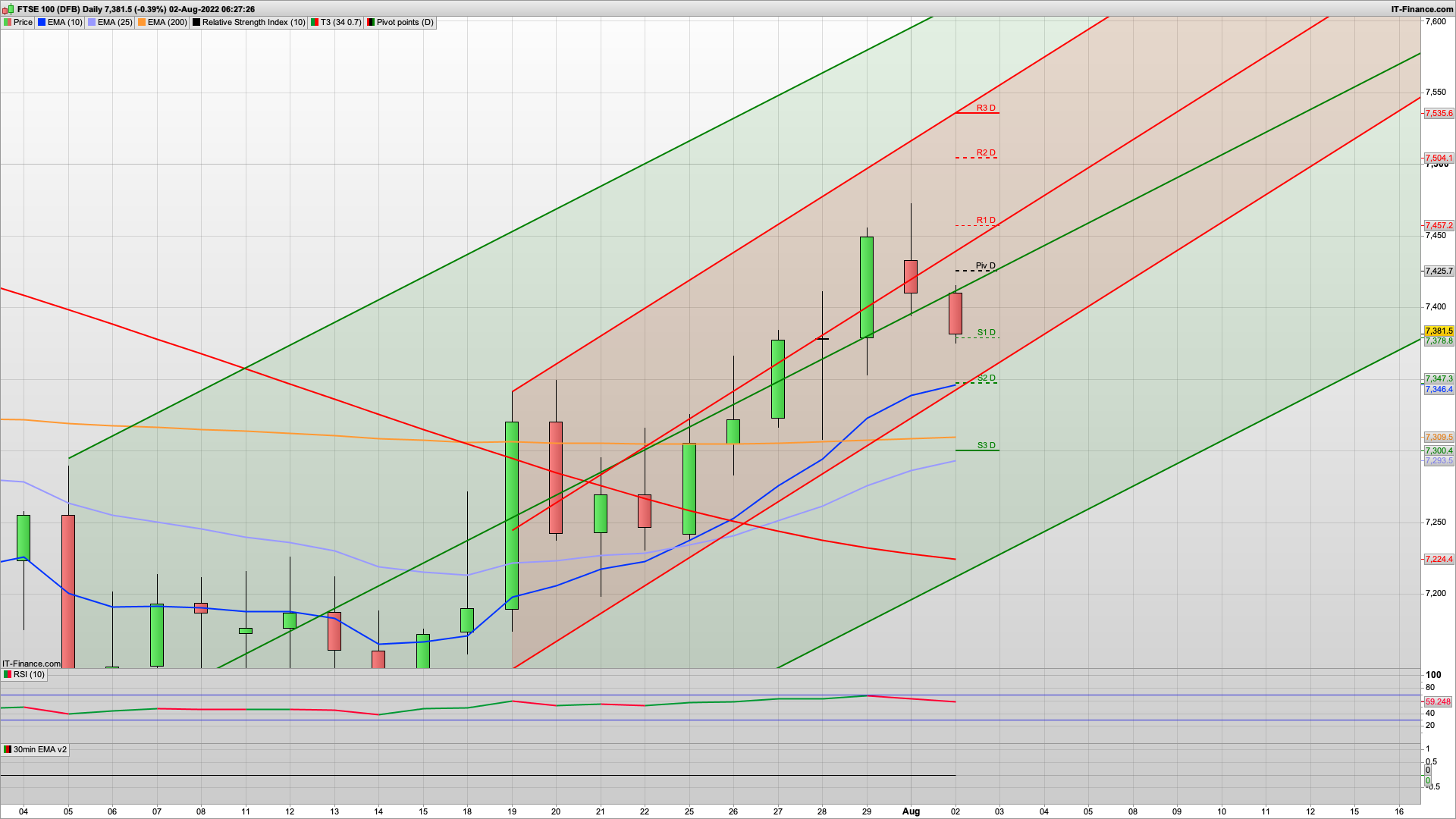Select the R3 D pivot label
The image size is (1456, 819).
click(986, 108)
